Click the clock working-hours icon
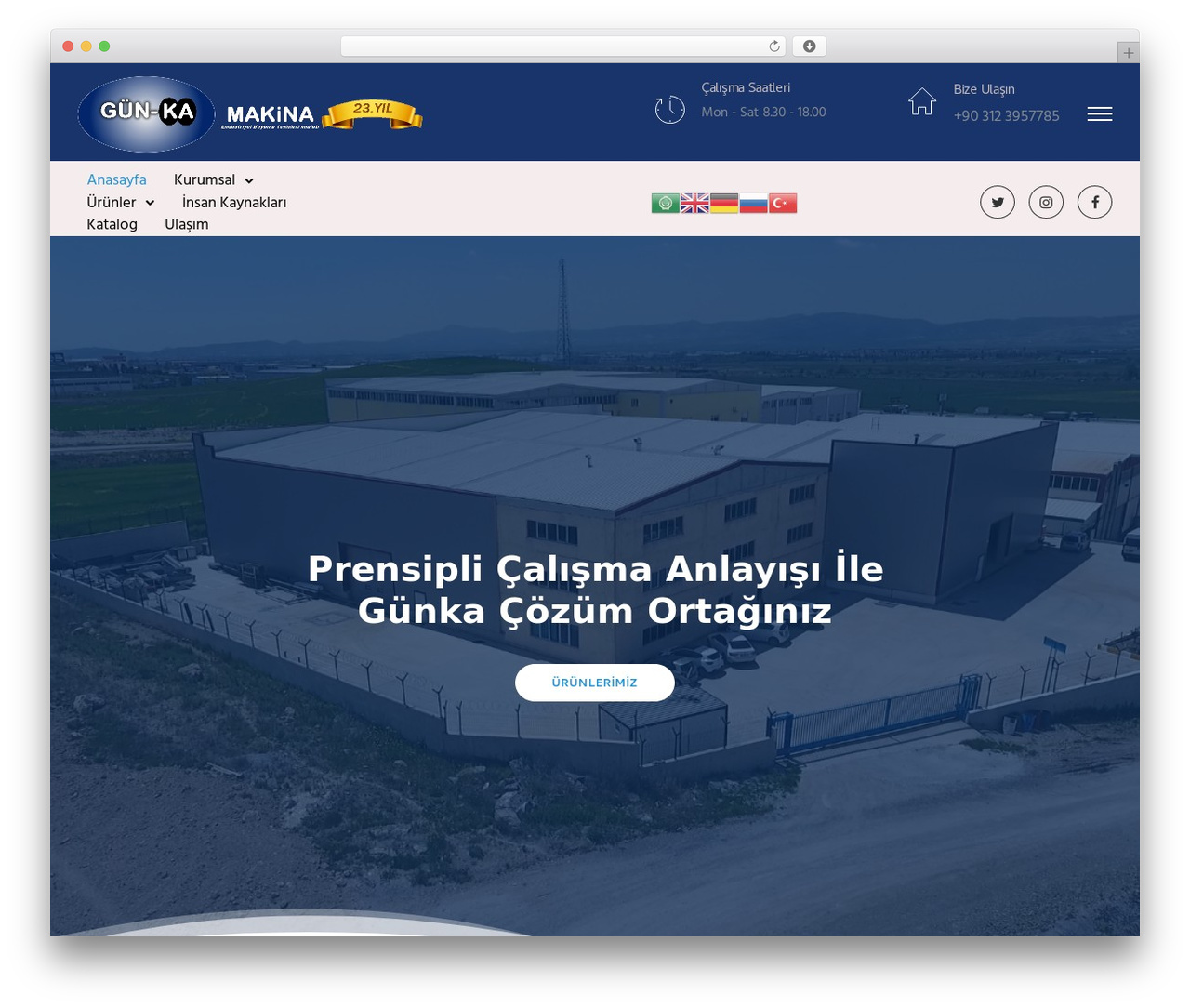Viewport: 1190px width, 1008px height. click(669, 110)
